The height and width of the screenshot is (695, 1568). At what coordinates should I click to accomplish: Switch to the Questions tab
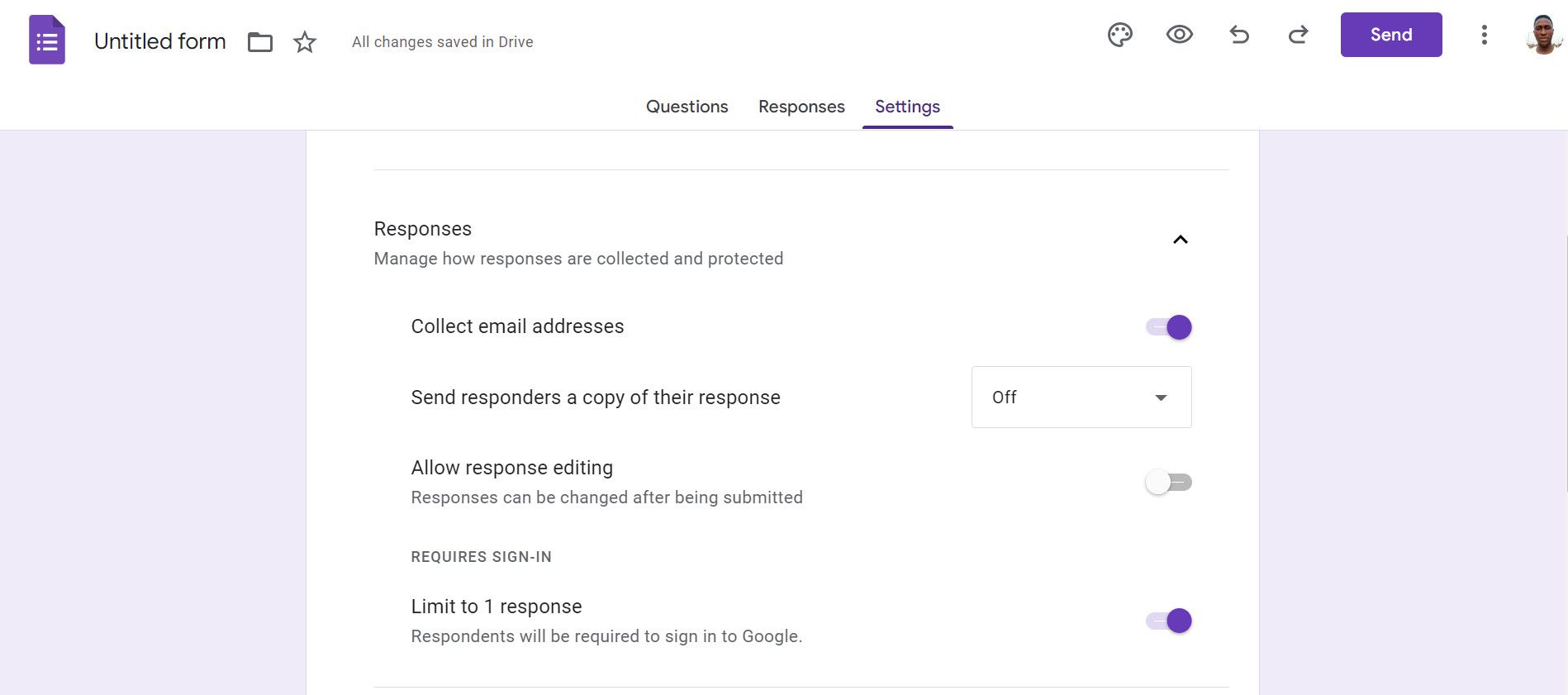click(687, 107)
